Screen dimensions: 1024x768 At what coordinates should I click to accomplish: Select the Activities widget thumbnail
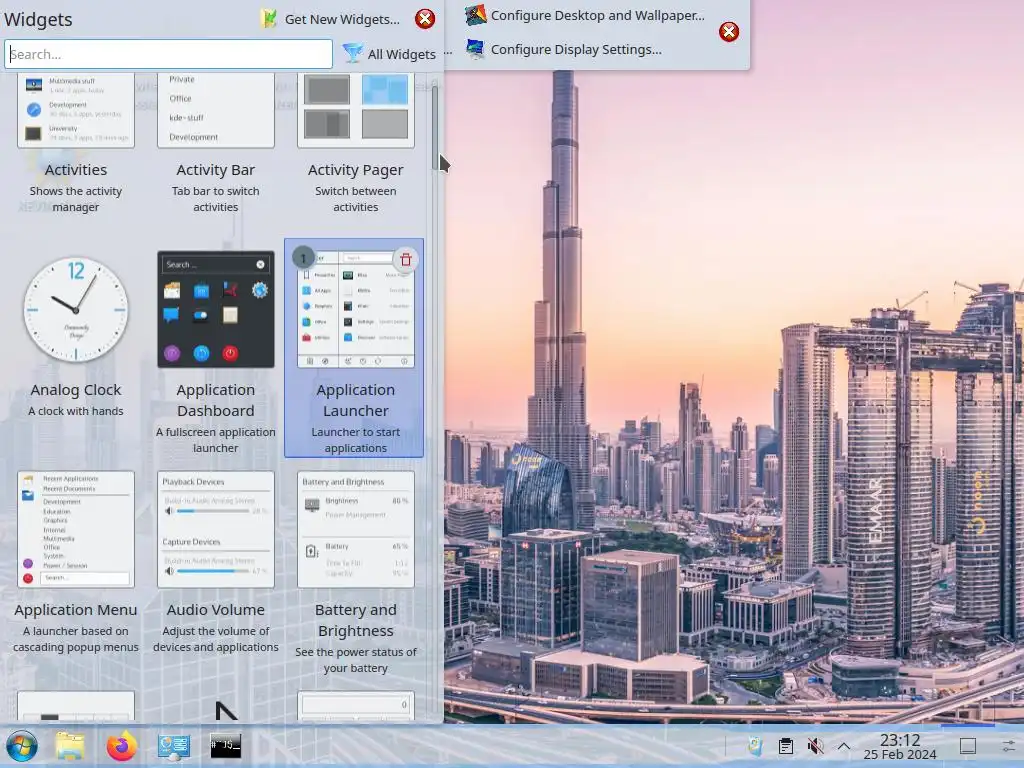click(x=76, y=110)
